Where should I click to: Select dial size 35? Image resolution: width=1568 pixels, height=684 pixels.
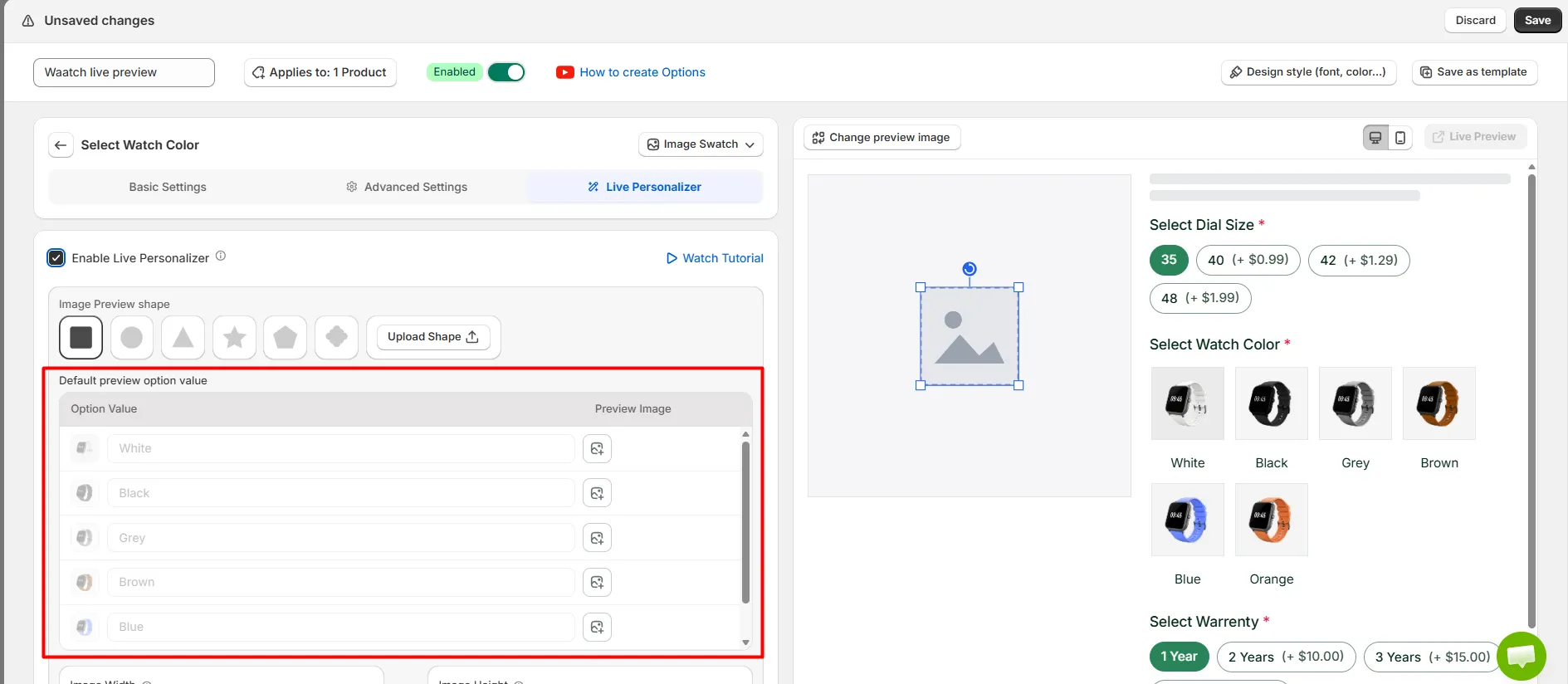tap(1169, 260)
